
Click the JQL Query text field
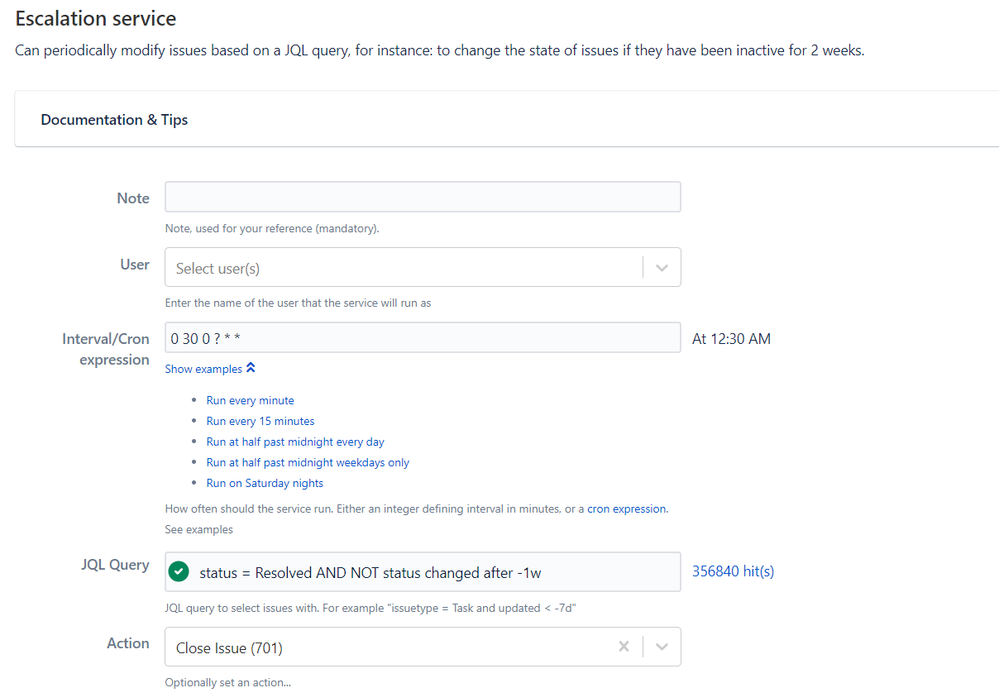tap(422, 572)
